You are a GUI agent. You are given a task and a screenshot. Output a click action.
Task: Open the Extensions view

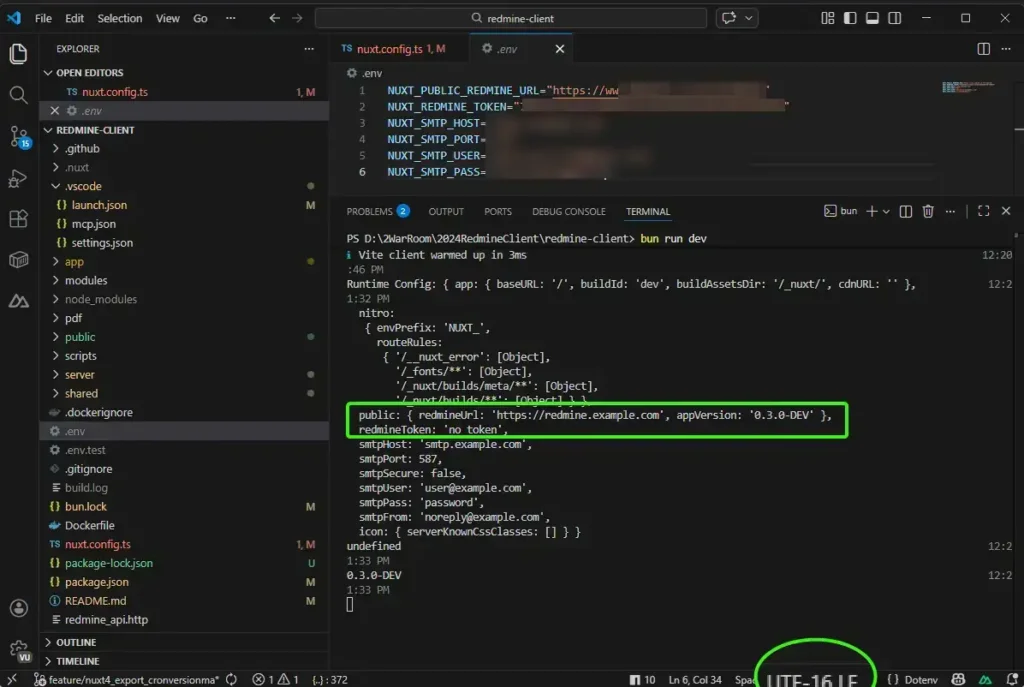point(18,219)
